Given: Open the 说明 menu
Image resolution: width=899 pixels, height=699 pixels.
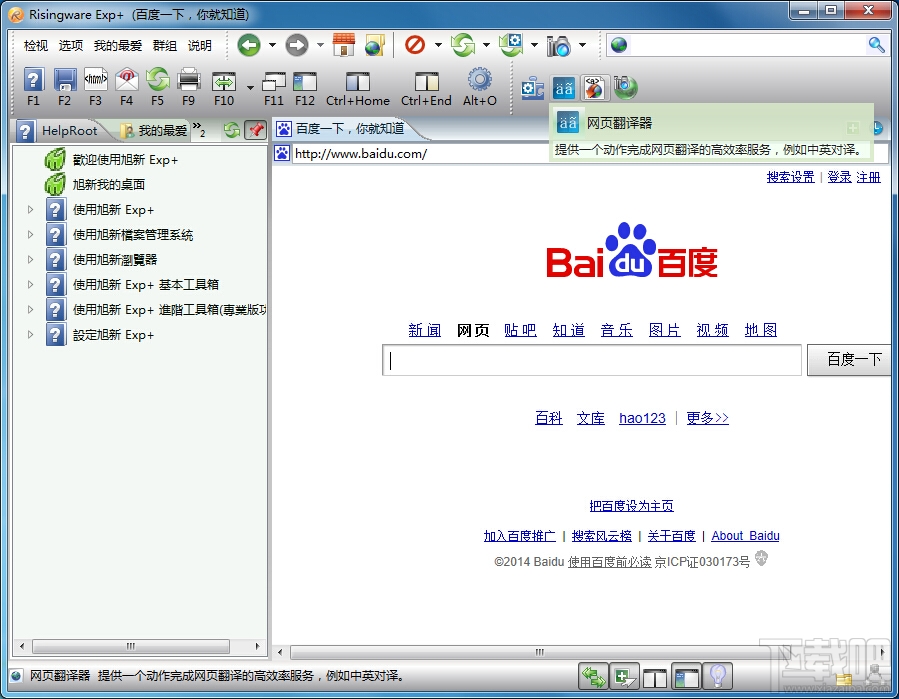Looking at the screenshot, I should tap(200, 45).
